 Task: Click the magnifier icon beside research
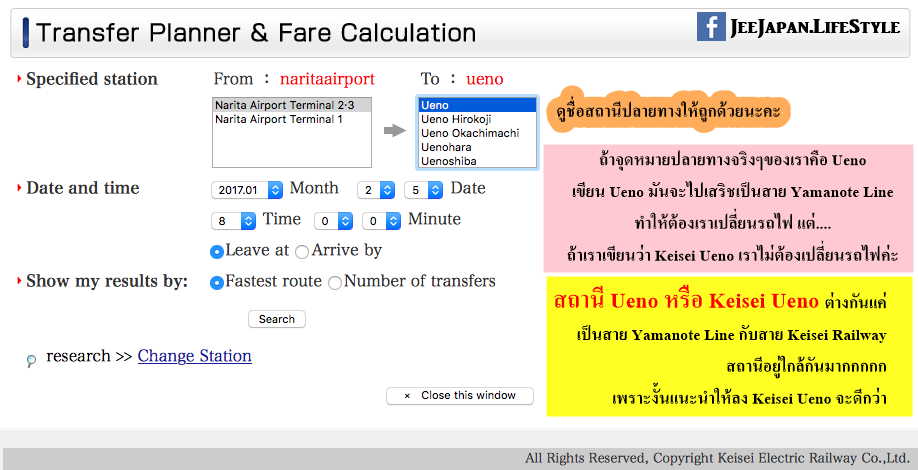(32, 361)
